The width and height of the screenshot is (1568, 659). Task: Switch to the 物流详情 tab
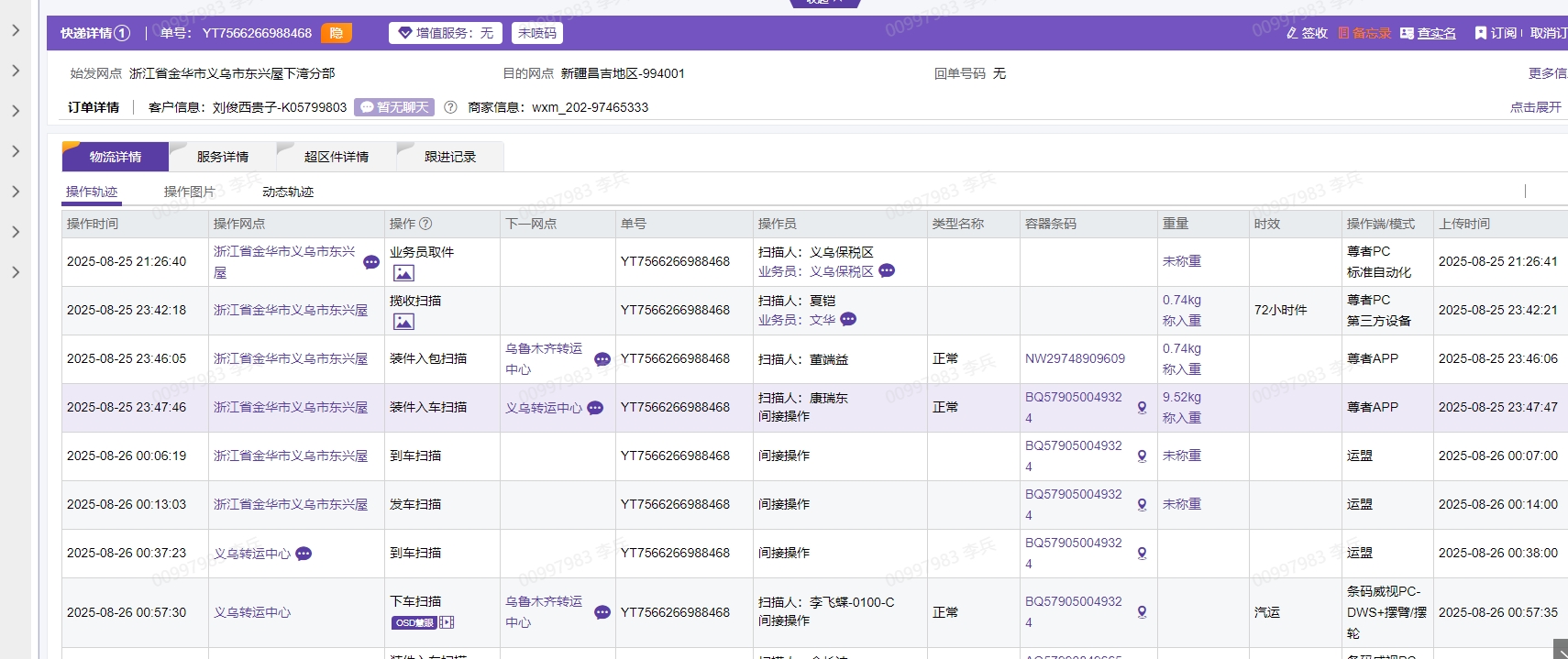click(116, 157)
